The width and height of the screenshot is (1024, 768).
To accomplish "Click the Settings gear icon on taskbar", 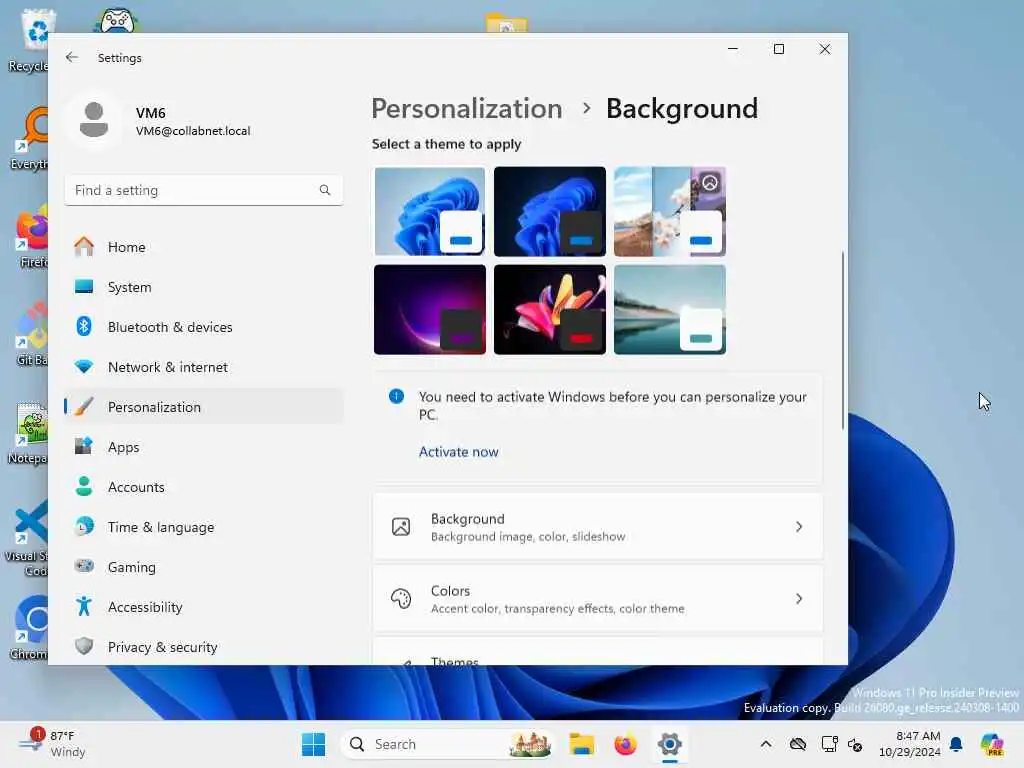I will 669,744.
